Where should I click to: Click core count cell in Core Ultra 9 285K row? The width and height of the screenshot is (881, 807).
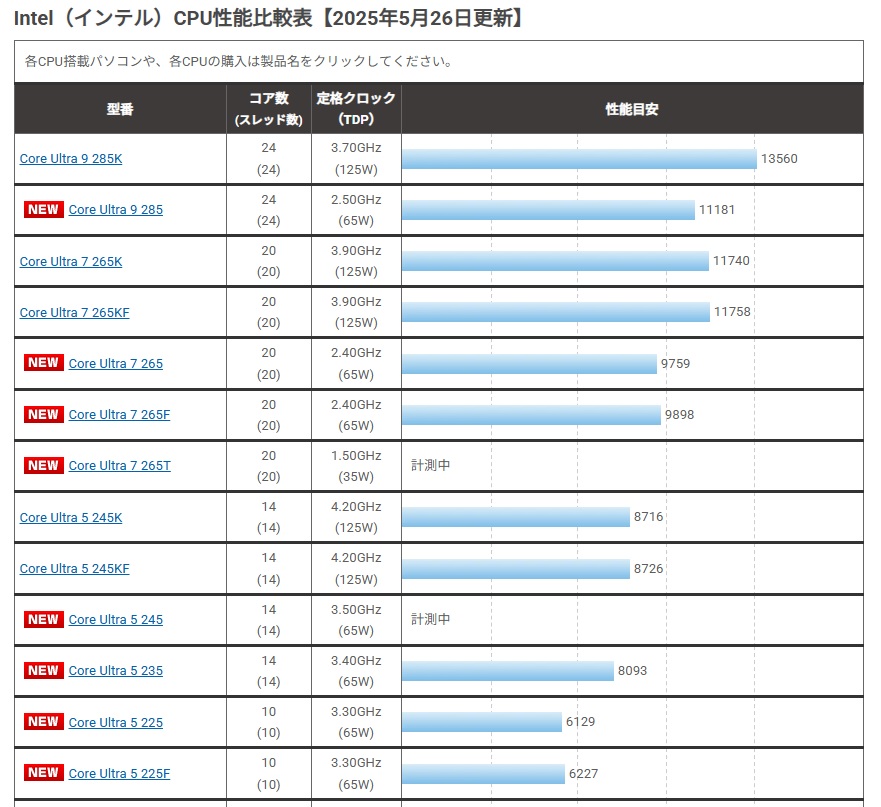[x=269, y=159]
